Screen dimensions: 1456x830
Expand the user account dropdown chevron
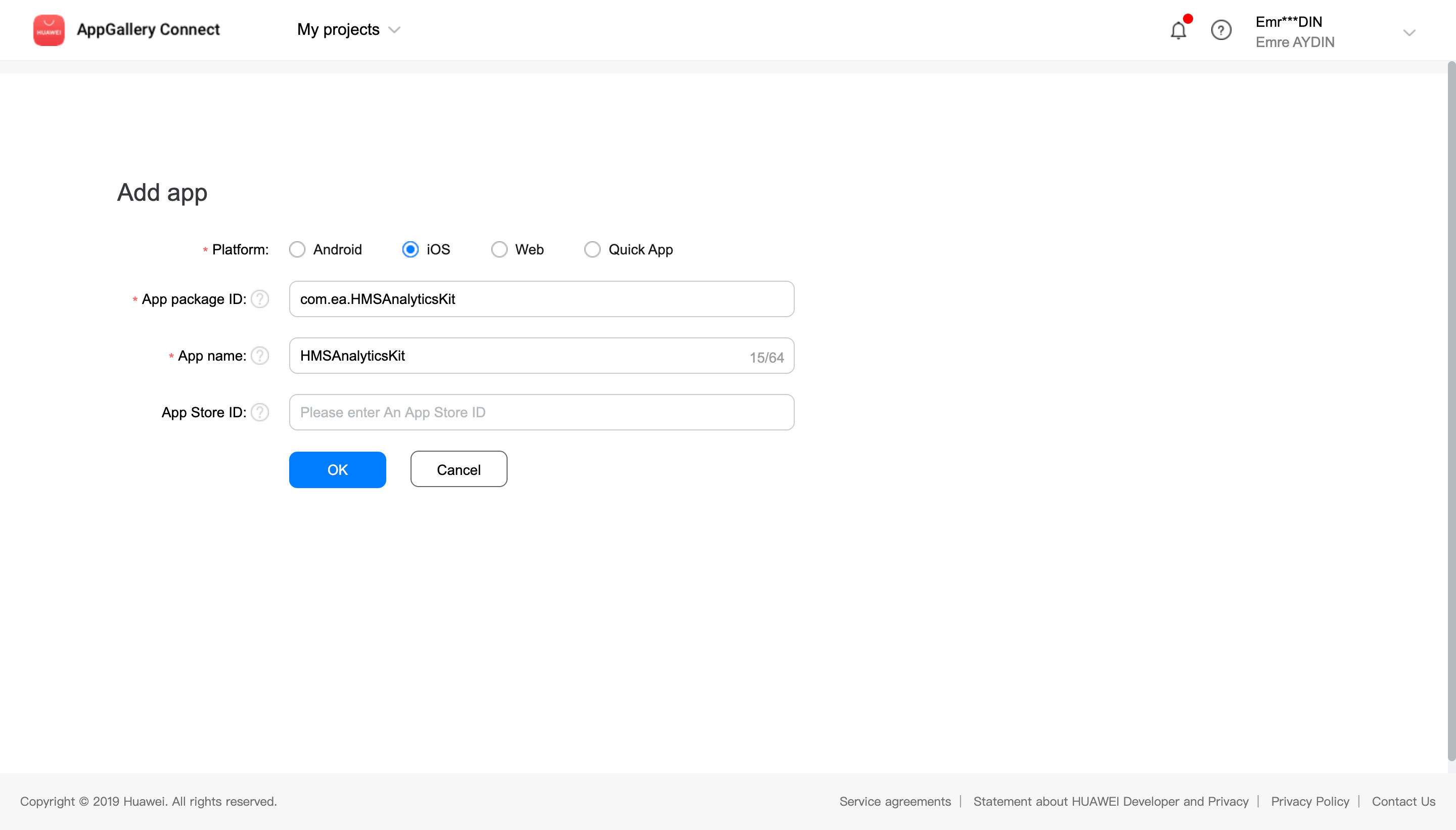coord(1408,32)
